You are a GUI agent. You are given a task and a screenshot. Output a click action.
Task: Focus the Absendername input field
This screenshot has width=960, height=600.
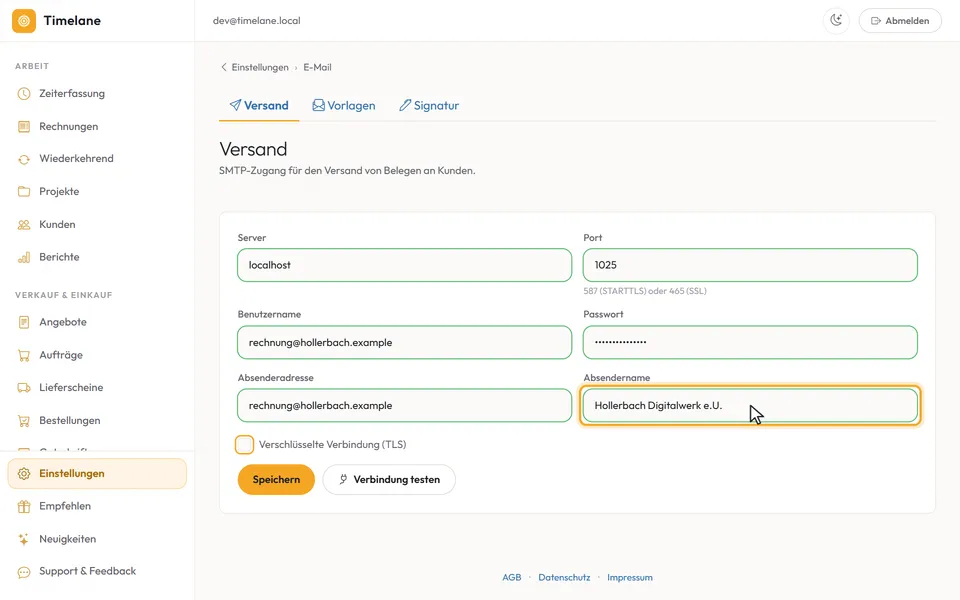coord(750,405)
